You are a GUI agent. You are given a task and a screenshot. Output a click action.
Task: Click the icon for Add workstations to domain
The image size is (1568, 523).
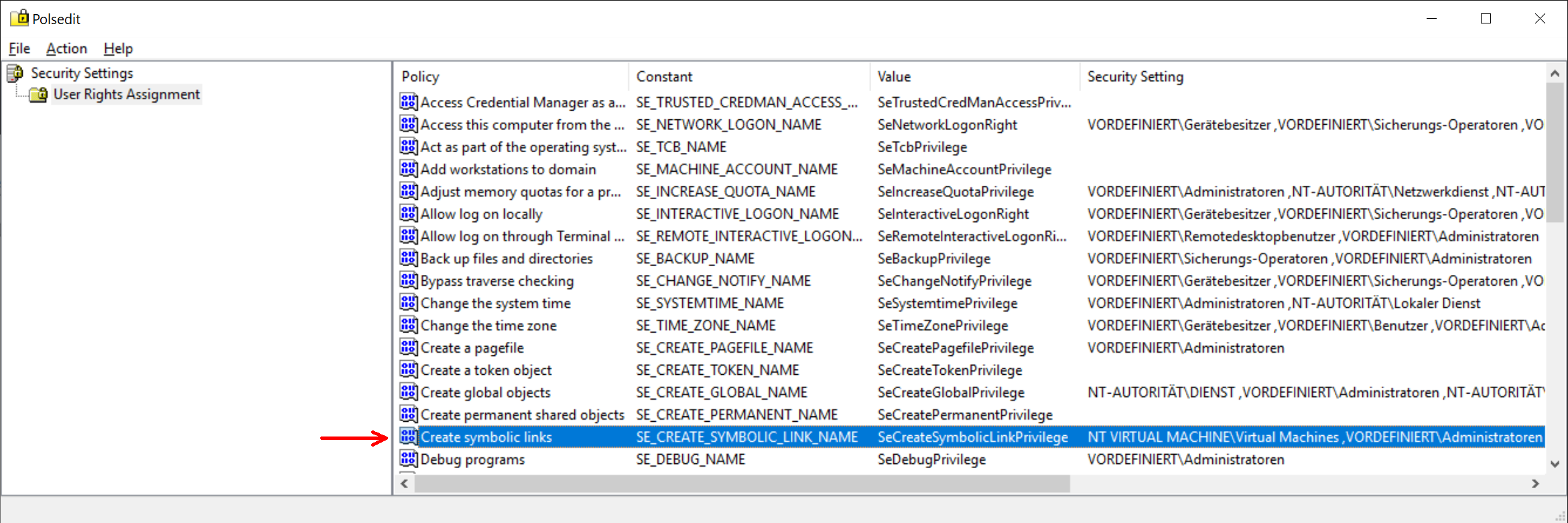point(409,169)
